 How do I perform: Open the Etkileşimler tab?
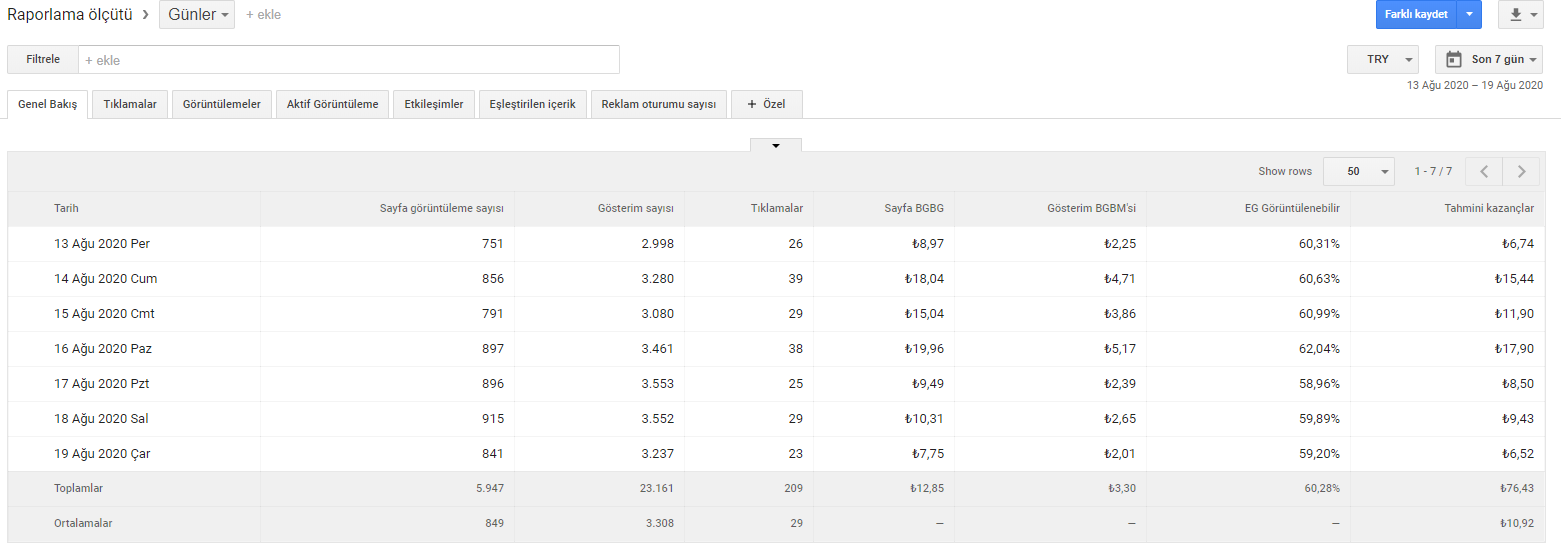pos(434,104)
